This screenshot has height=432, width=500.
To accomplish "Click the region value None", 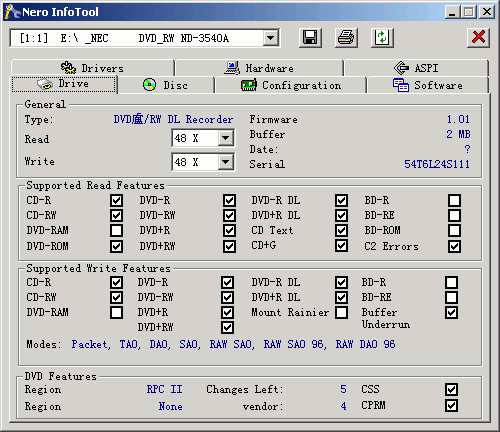I will point(170,406).
